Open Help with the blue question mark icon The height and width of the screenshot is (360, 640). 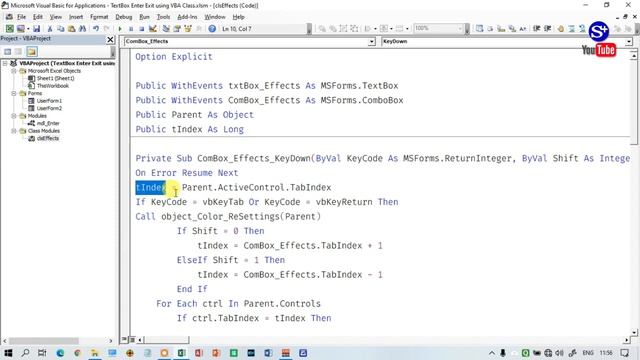click(x=212, y=29)
